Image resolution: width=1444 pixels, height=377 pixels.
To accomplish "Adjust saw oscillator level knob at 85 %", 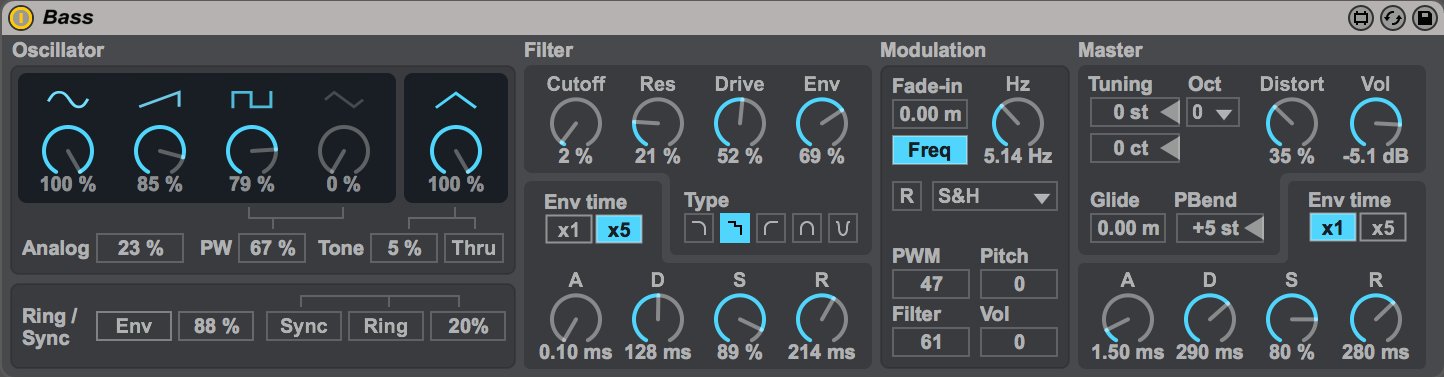I will click(x=160, y=151).
